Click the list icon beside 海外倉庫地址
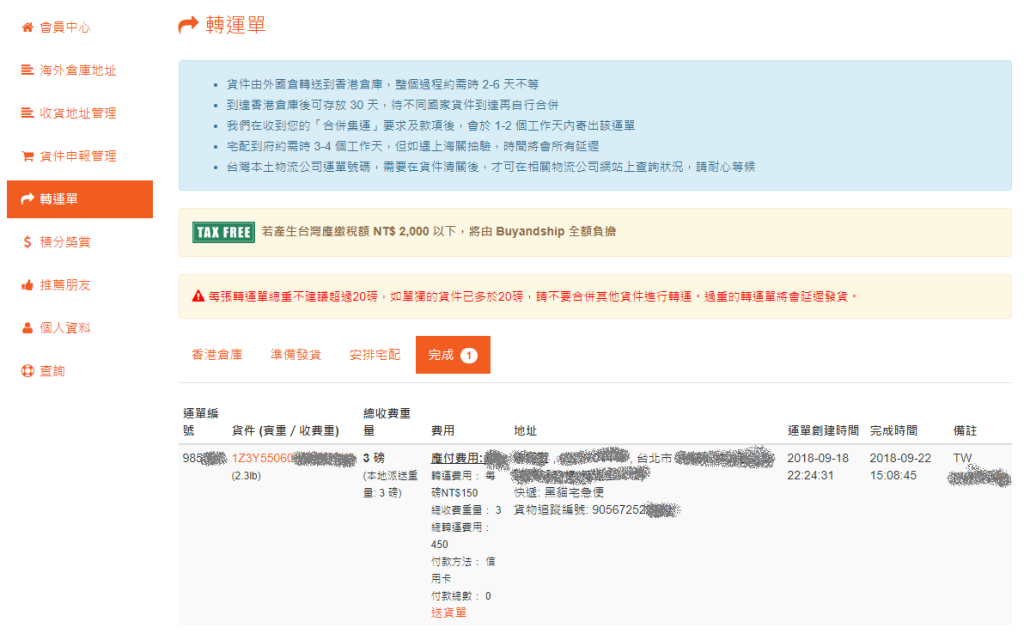1024x634 pixels. [27, 70]
